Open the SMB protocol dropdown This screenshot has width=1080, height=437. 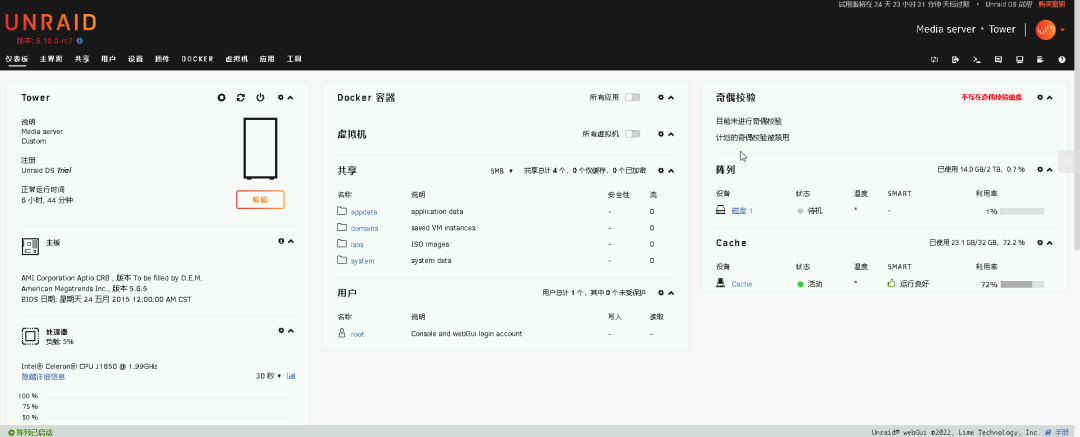(501, 170)
